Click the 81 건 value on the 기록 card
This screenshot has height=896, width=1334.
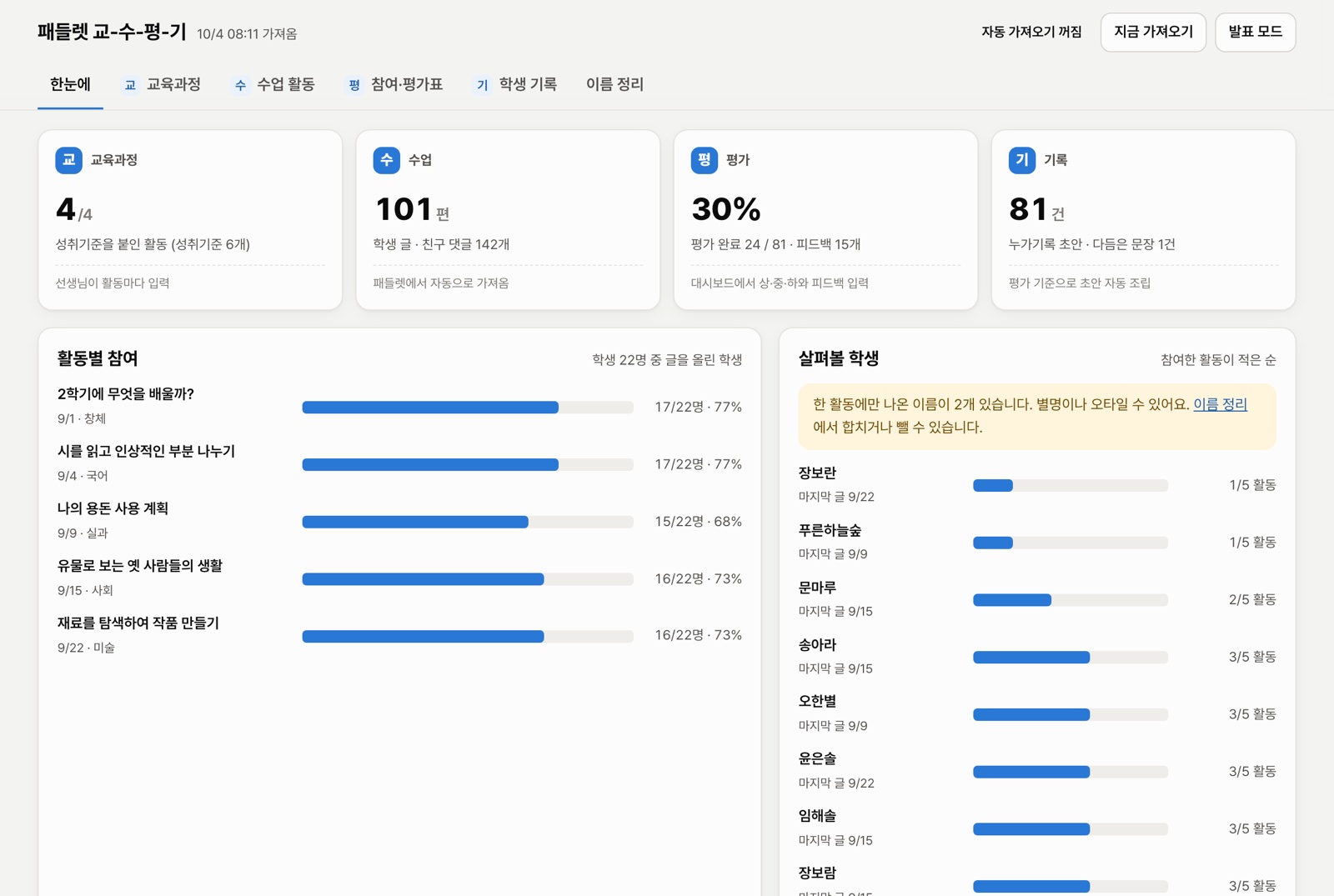click(x=1036, y=209)
